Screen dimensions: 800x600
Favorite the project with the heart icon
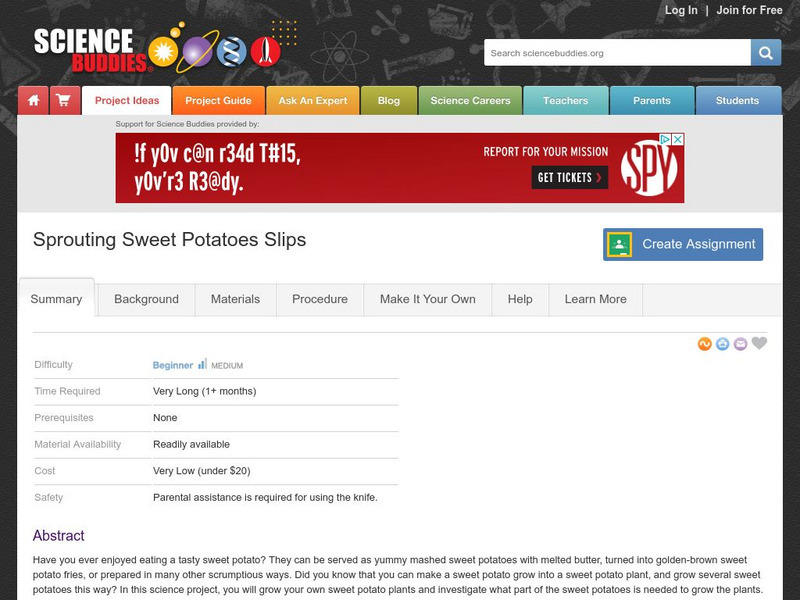pyautogui.click(x=759, y=343)
